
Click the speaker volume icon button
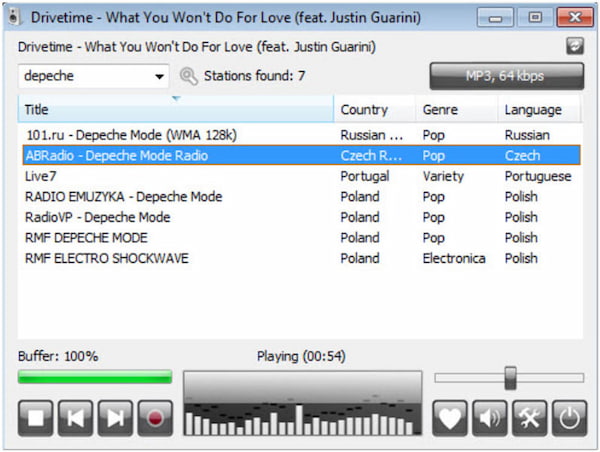pyautogui.click(x=489, y=418)
